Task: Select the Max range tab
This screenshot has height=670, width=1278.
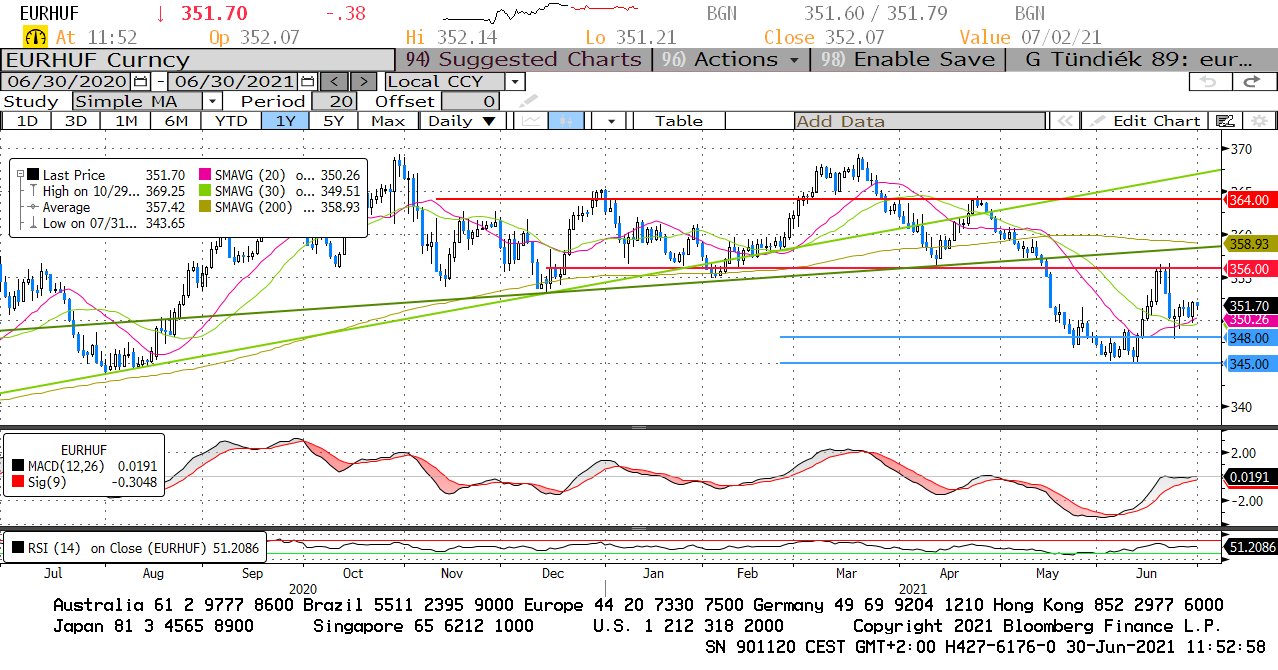Action: pyautogui.click(x=388, y=121)
